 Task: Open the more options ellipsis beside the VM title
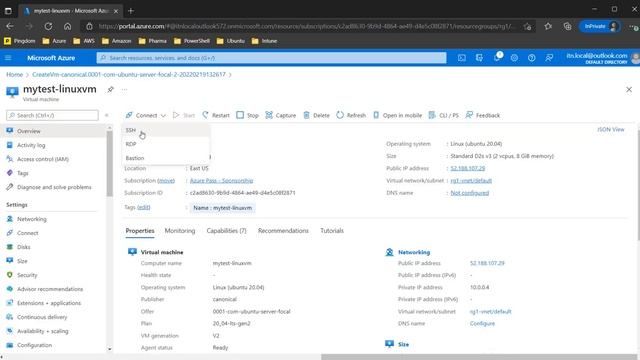point(124,89)
